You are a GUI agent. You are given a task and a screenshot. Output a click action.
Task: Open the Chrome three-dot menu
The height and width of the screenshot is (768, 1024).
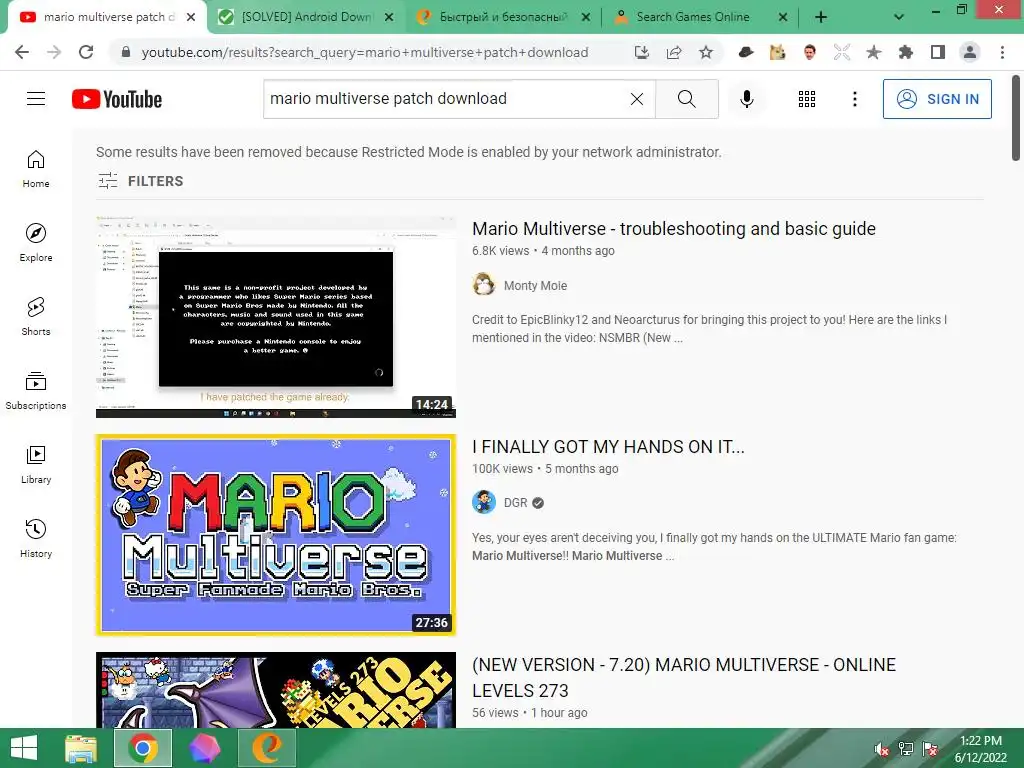(x=1002, y=52)
